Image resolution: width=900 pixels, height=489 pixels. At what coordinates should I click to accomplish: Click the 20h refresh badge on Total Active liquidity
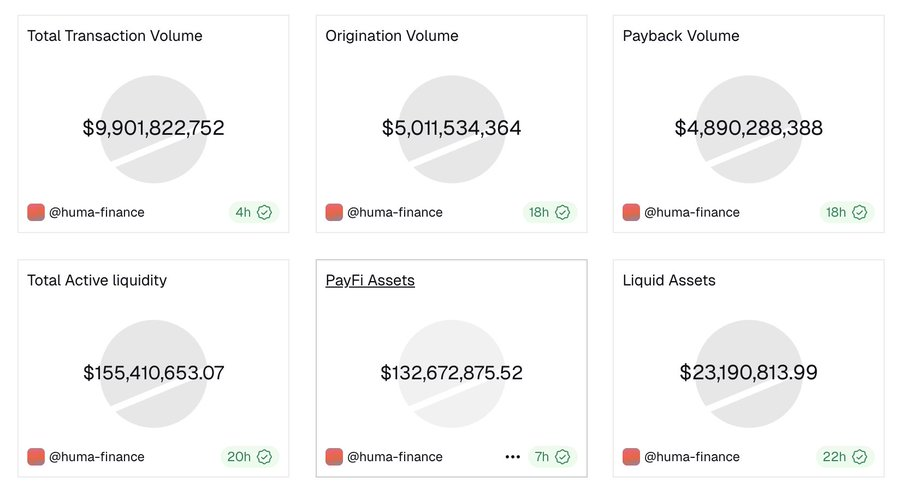click(250, 457)
